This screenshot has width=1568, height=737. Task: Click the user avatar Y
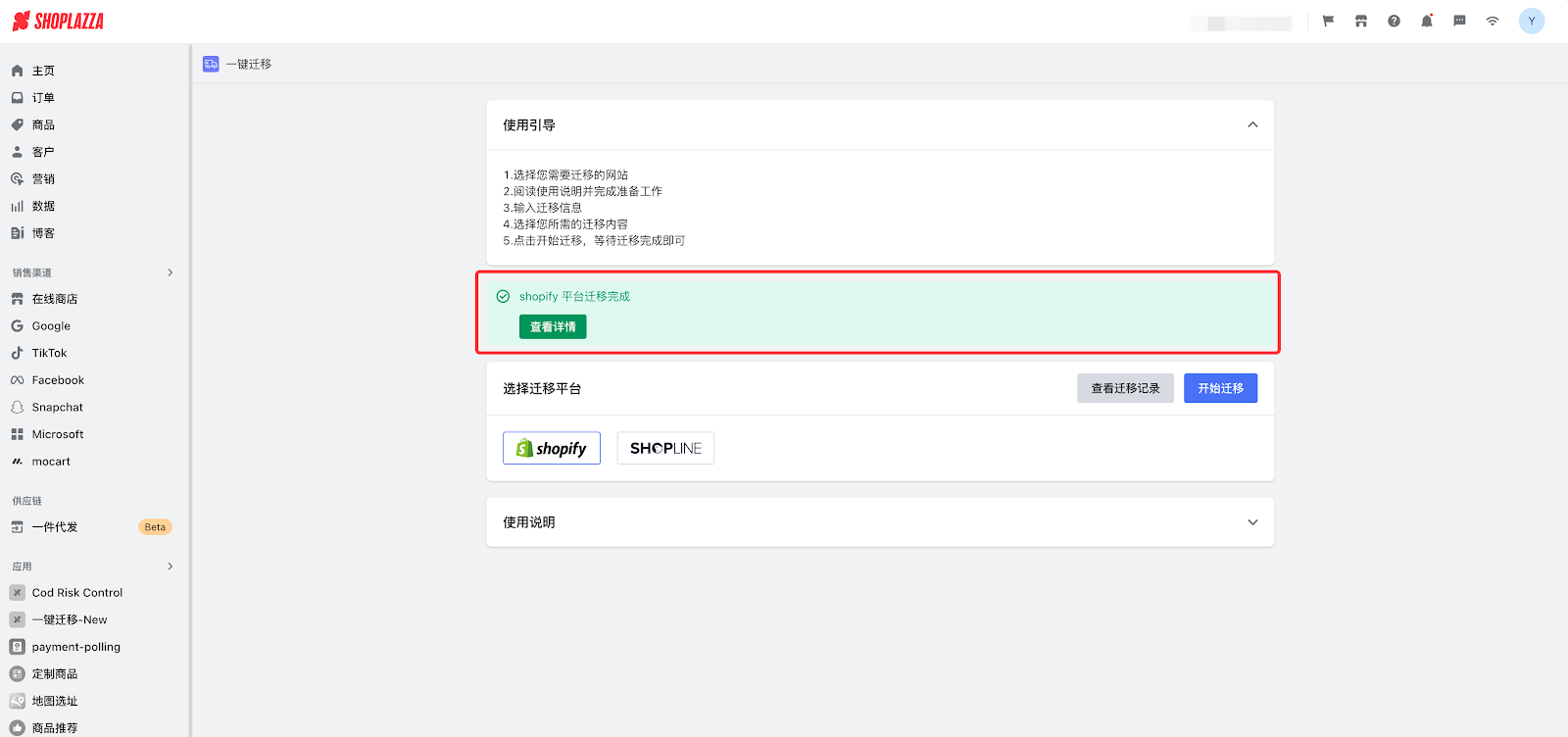pyautogui.click(x=1531, y=22)
